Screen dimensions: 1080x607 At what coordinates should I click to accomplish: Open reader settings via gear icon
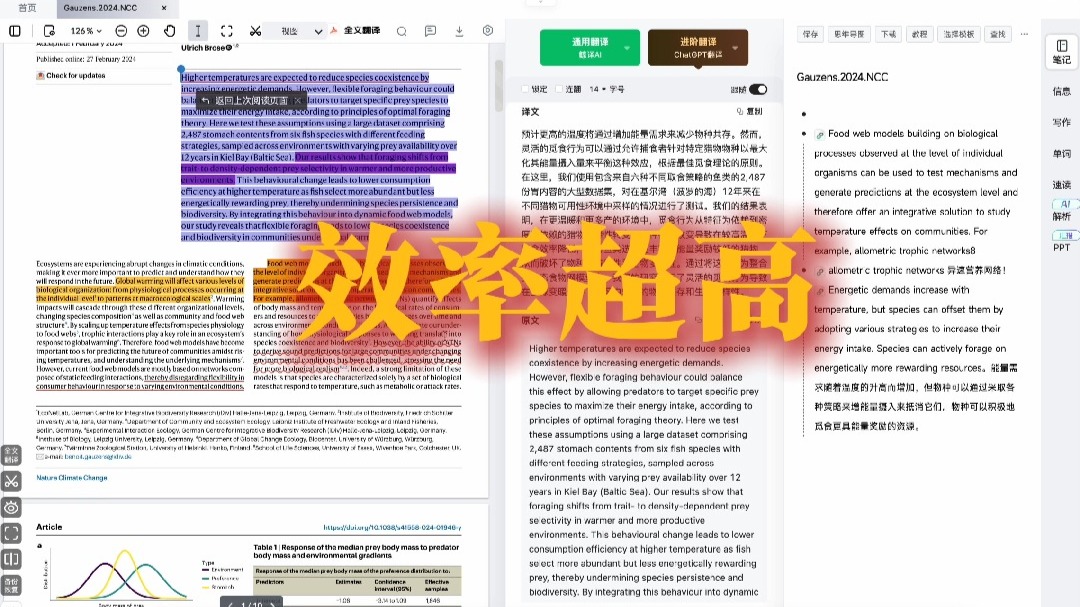[x=486, y=31]
